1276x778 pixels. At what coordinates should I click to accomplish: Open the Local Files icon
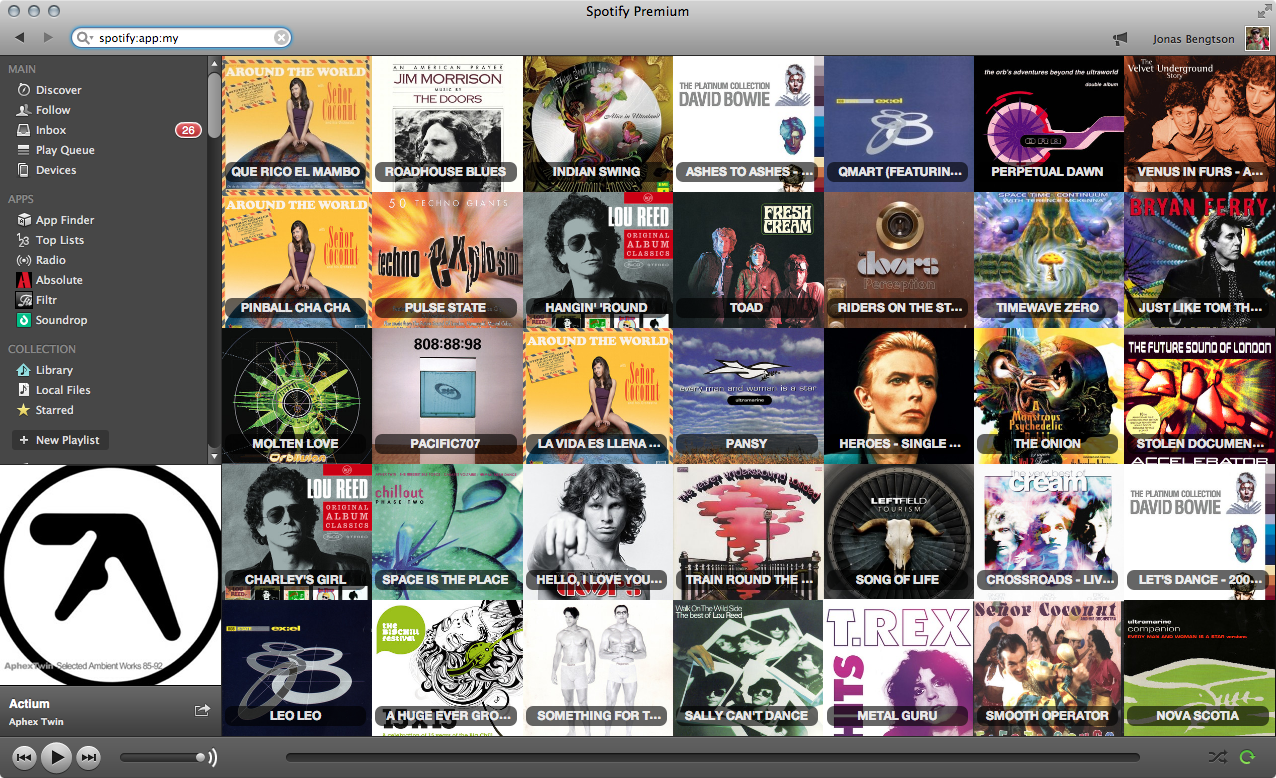pyautogui.click(x=24, y=390)
